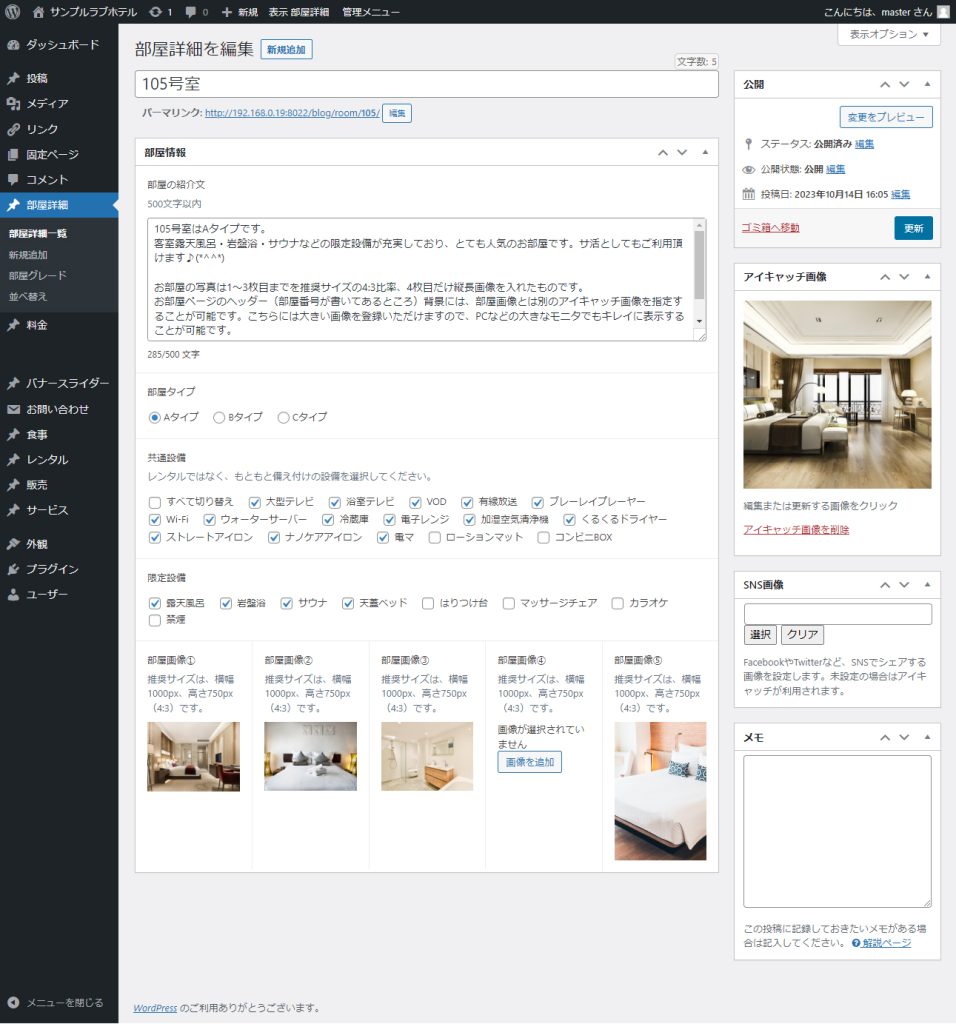Screen dimensions: 956x1024
Task: Open the 表示オプション dropdown
Action: [888, 35]
